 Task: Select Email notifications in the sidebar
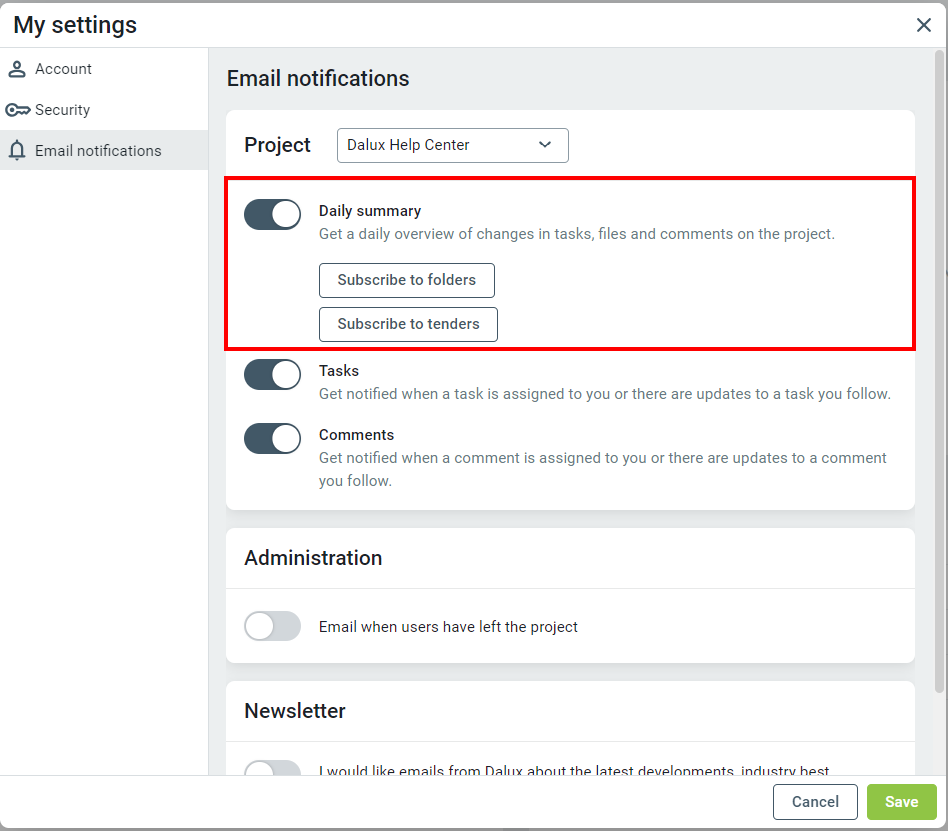tap(98, 151)
